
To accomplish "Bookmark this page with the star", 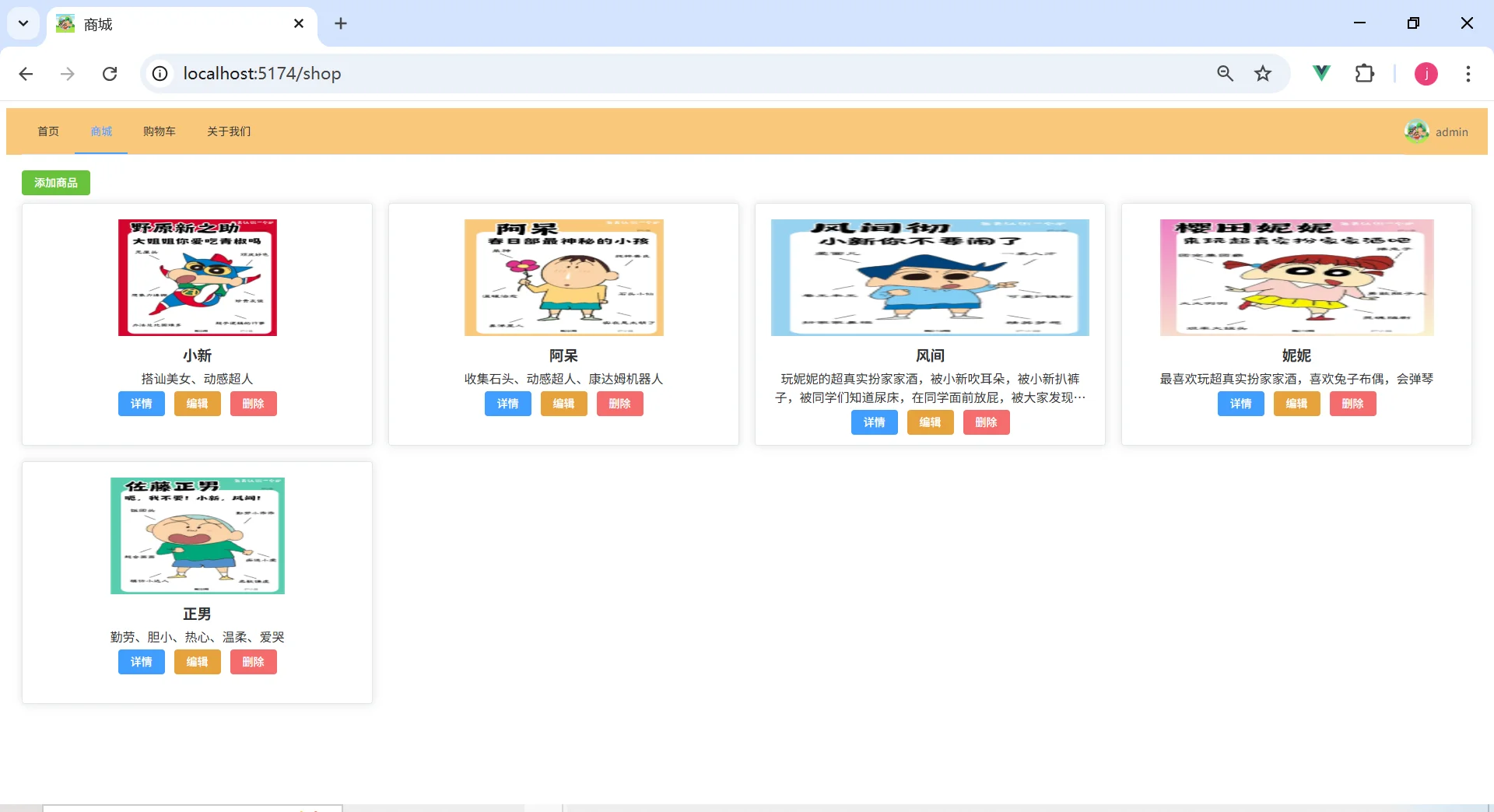I will [x=1263, y=74].
